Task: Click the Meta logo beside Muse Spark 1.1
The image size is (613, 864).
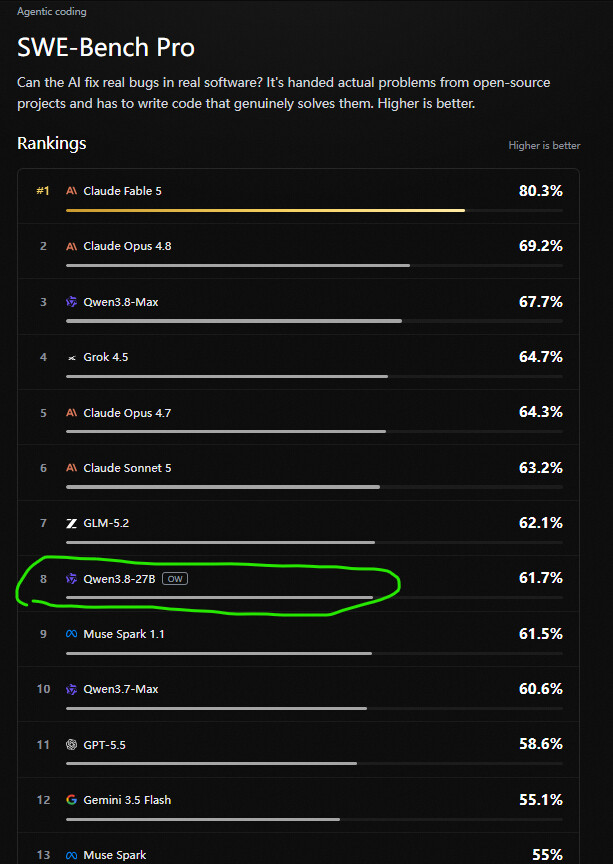Action: tap(71, 634)
